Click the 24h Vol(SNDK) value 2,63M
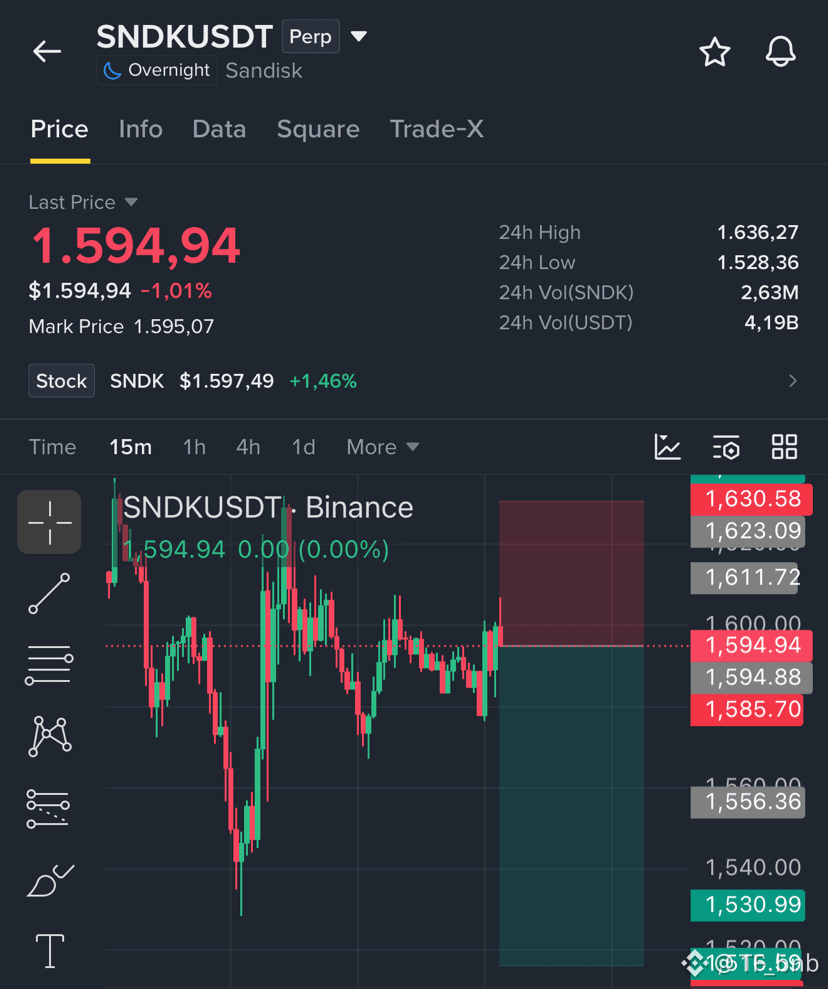The image size is (828, 989). tap(769, 293)
